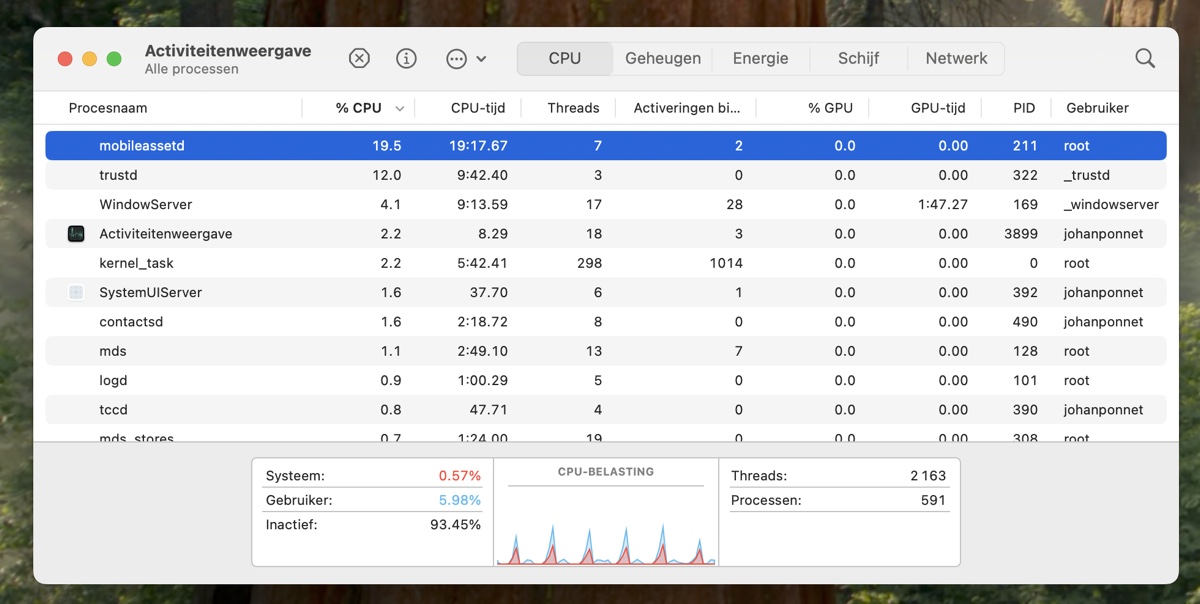Image resolution: width=1200 pixels, height=604 pixels.
Task: Click the stop process (X) icon
Action: 359,58
